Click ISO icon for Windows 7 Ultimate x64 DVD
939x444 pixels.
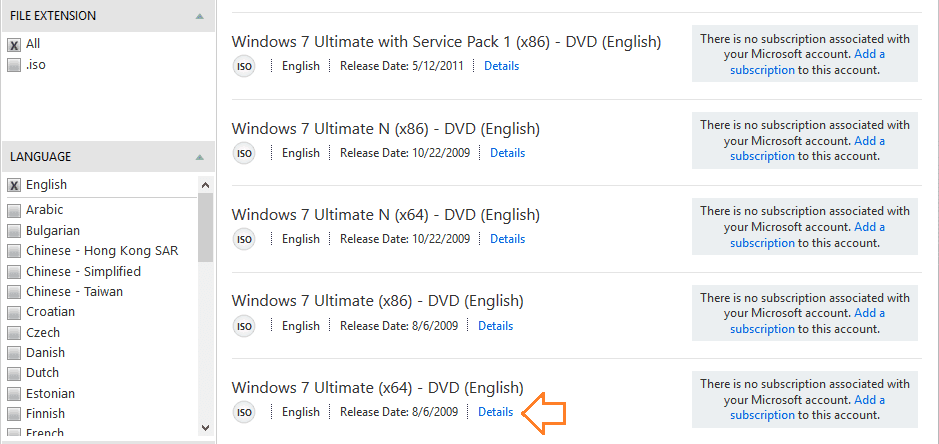pyautogui.click(x=244, y=412)
